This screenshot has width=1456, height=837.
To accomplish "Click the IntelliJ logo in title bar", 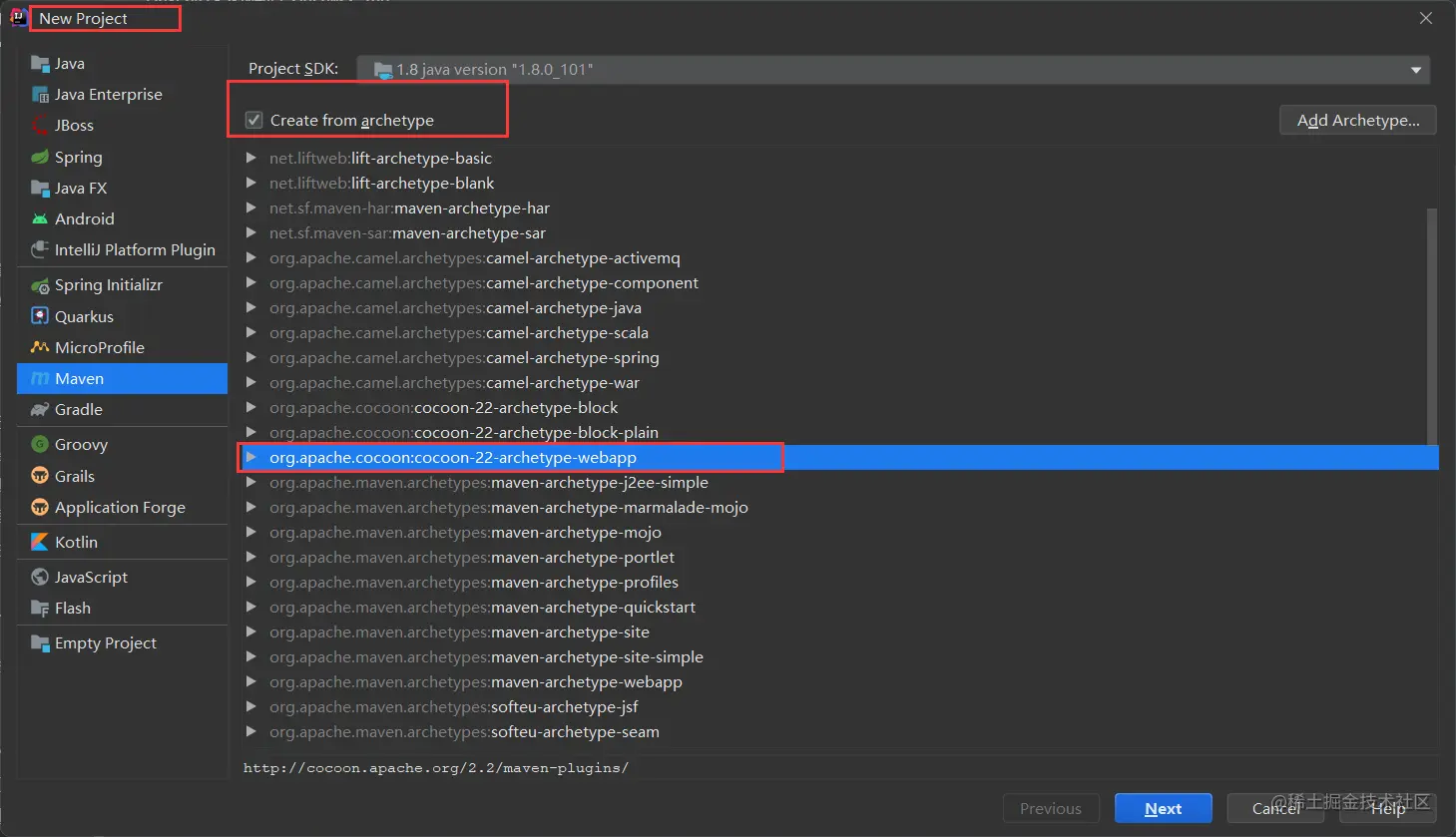I will 18,17.
